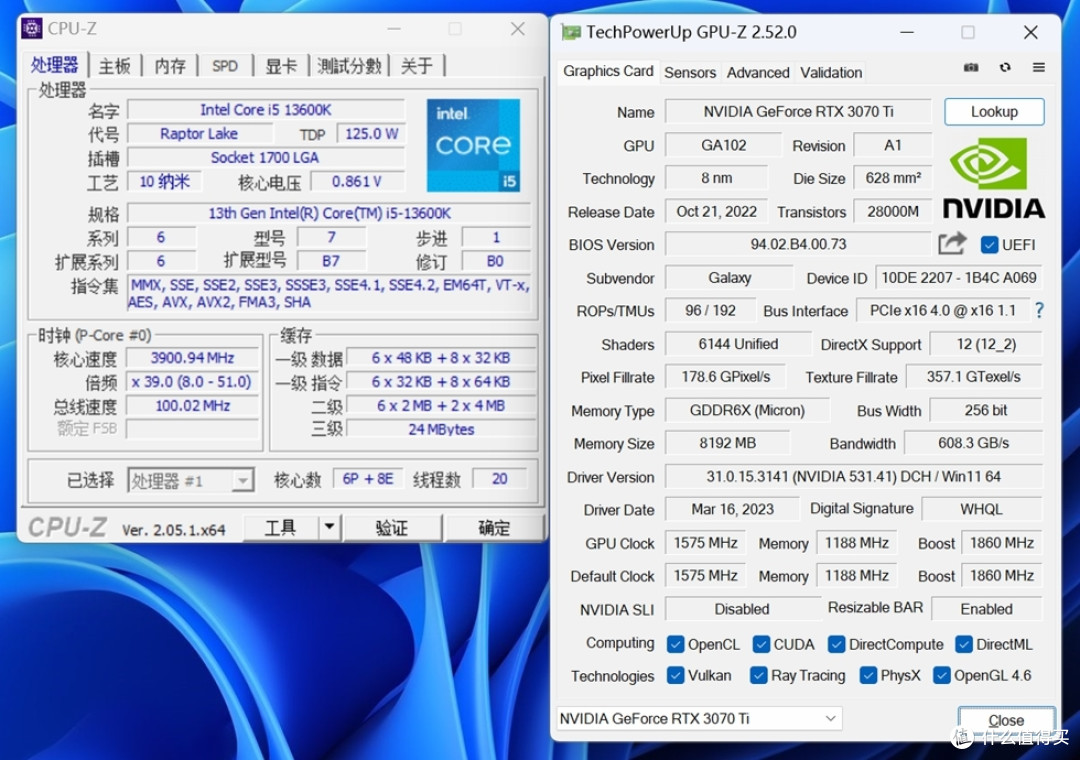1080x760 pixels.
Task: Click the Digital Signature value WHQL
Action: click(982, 509)
